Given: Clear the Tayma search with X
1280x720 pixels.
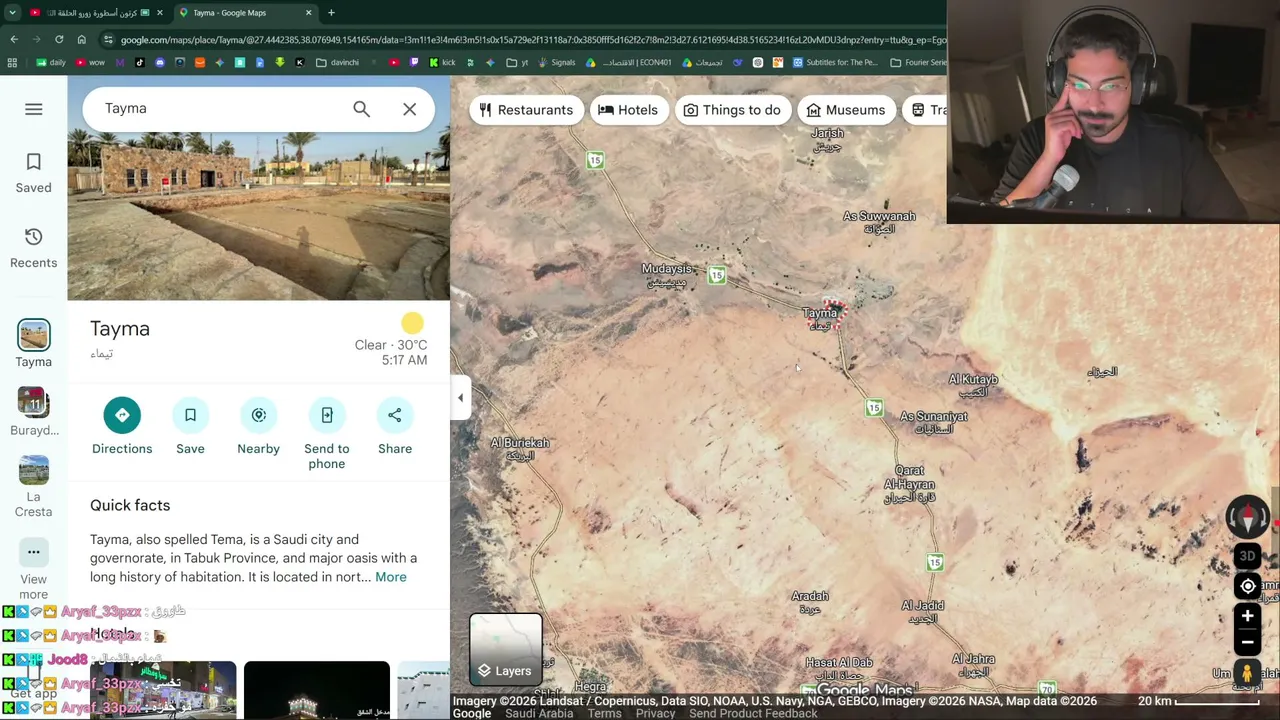Looking at the screenshot, I should 410,109.
